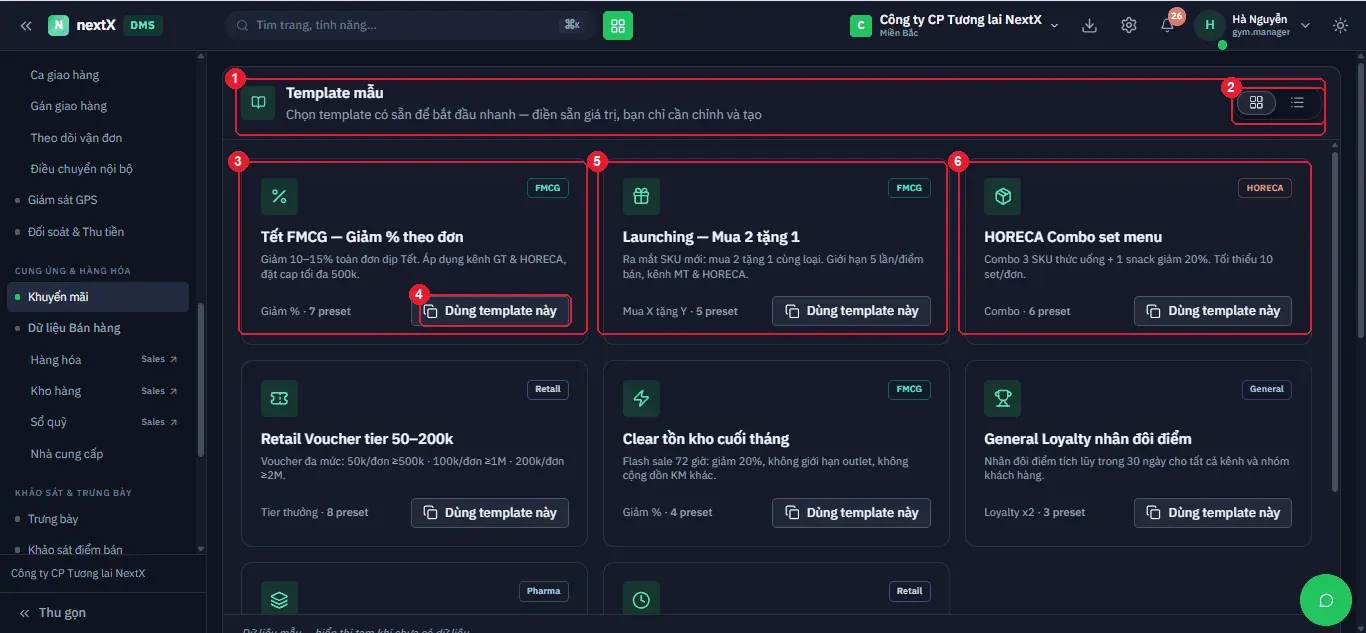The image size is (1366, 633).
Task: Click user name Hà Nguyễn
Action: [x=1260, y=19]
